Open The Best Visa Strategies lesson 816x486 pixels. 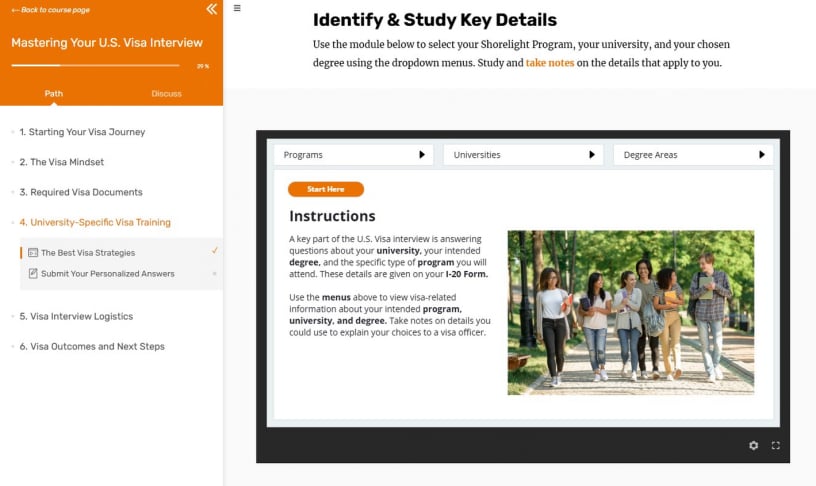coord(88,253)
